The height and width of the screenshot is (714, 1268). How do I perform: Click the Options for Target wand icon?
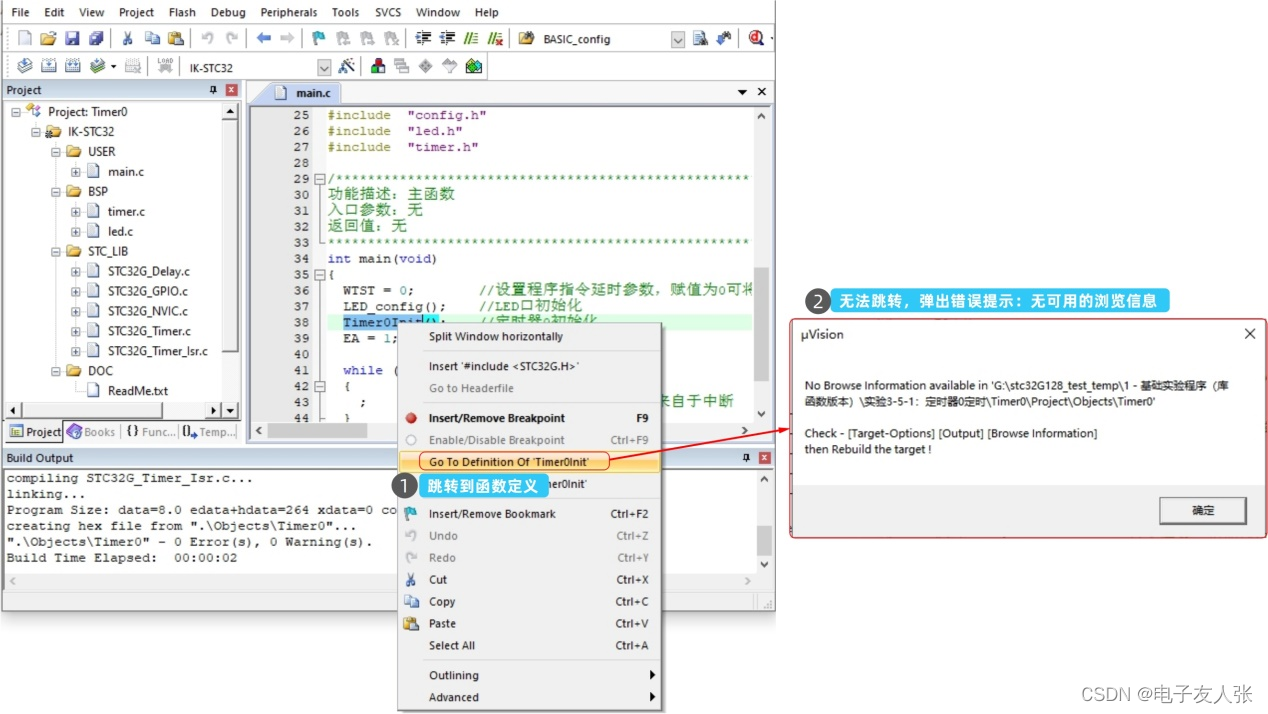pyautogui.click(x=346, y=66)
